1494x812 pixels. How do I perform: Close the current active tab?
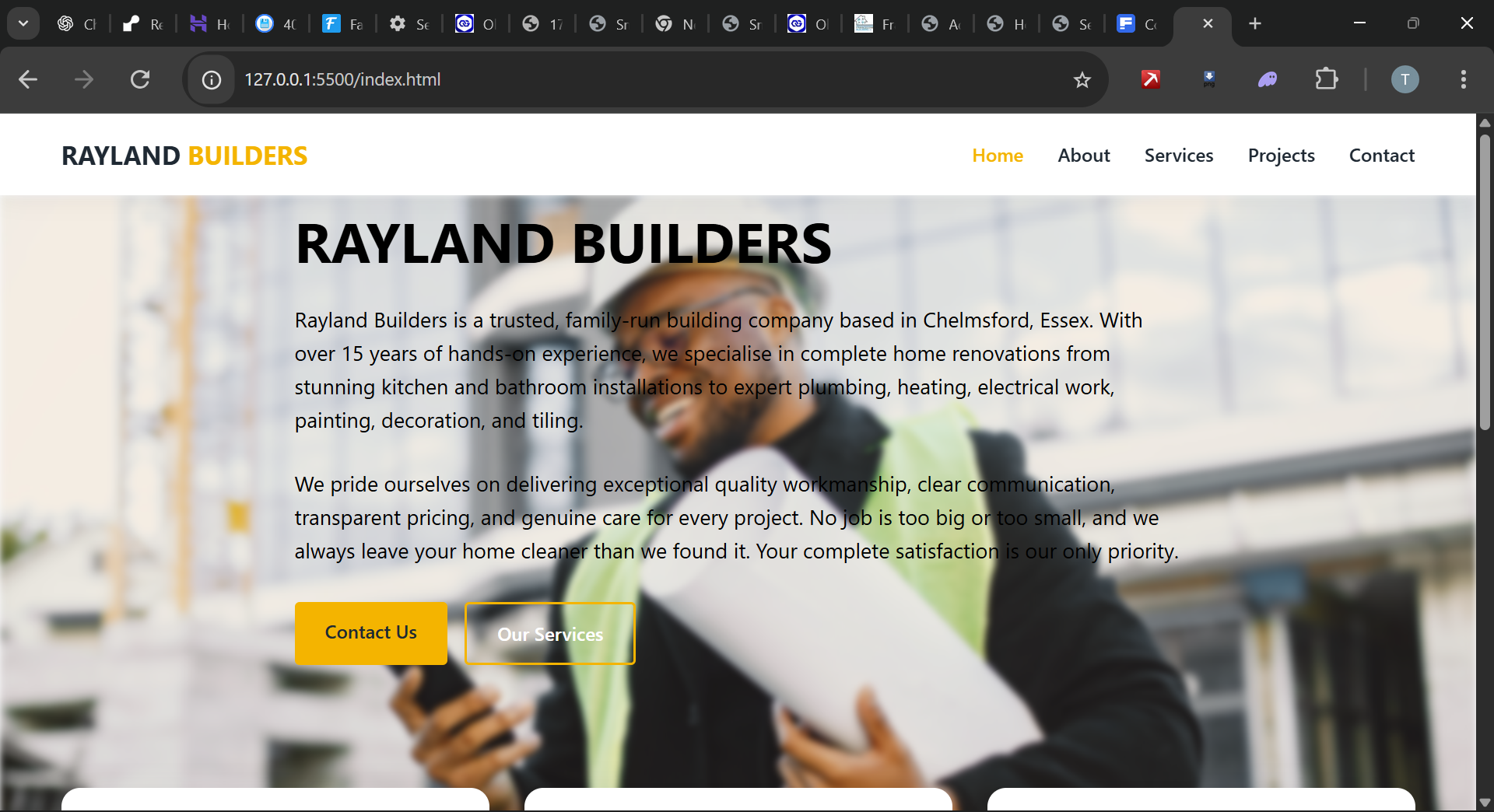[1208, 23]
